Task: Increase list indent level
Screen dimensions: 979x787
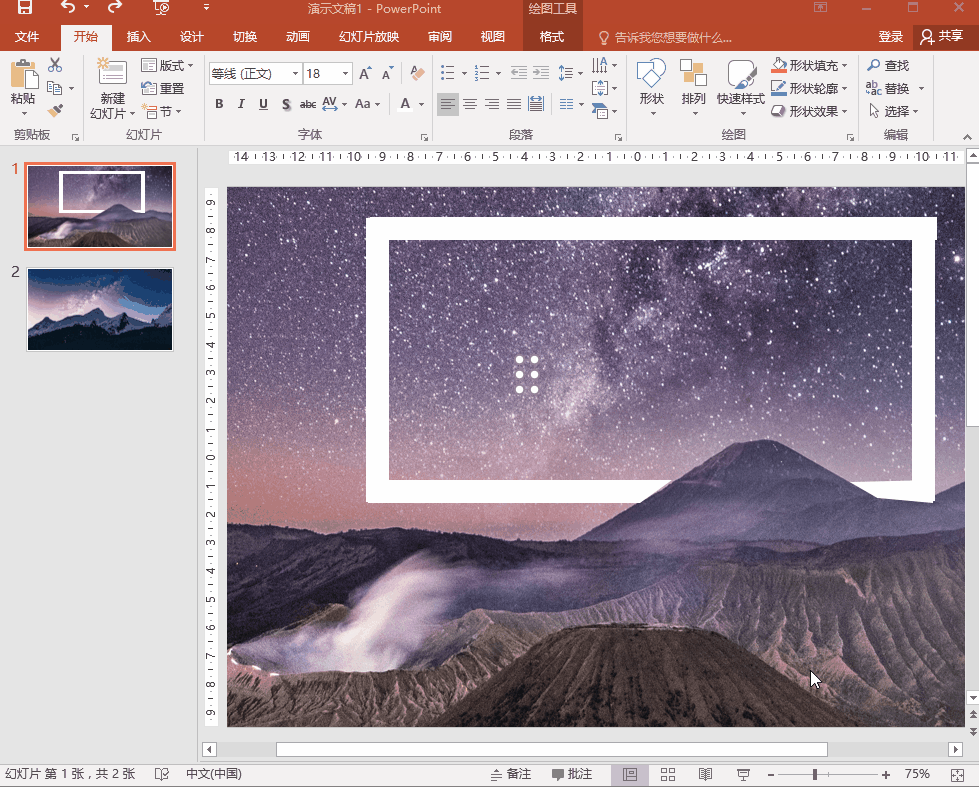Action: pyautogui.click(x=541, y=73)
